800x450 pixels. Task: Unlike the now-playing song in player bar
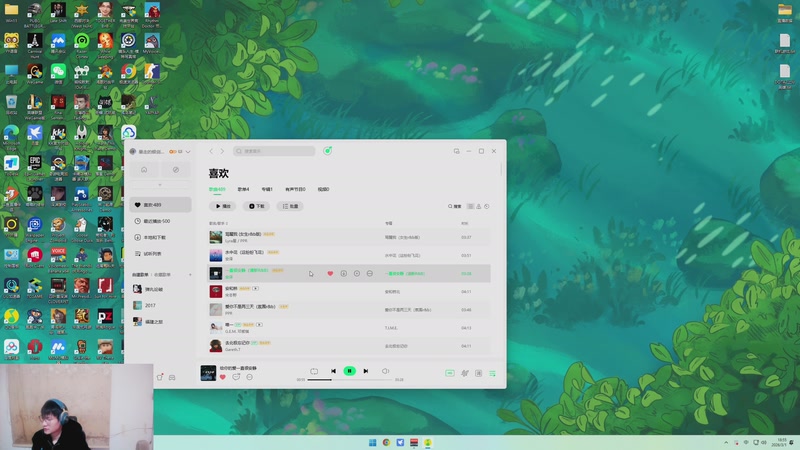click(x=222, y=377)
